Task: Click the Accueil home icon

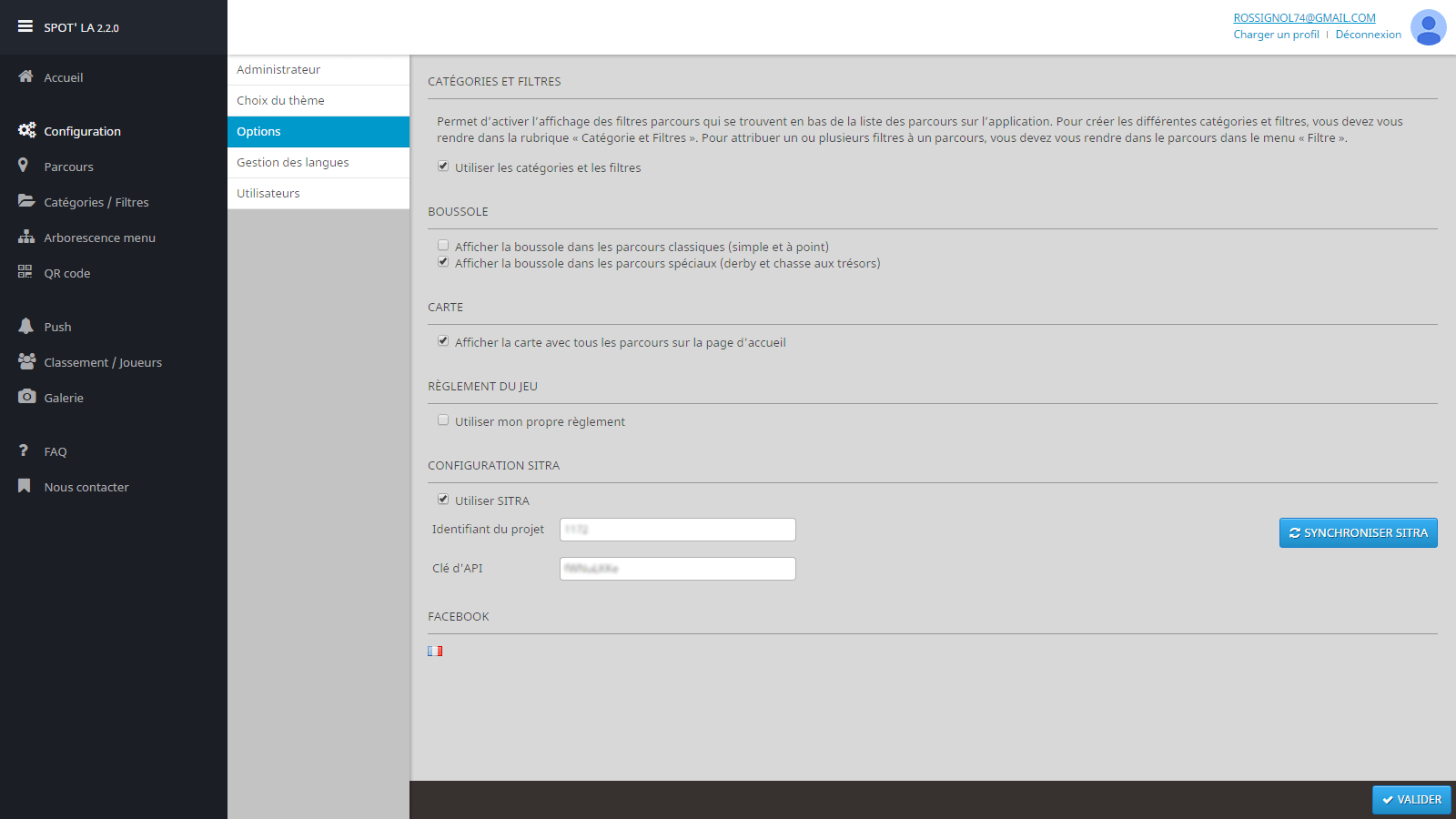Action: pyautogui.click(x=25, y=76)
